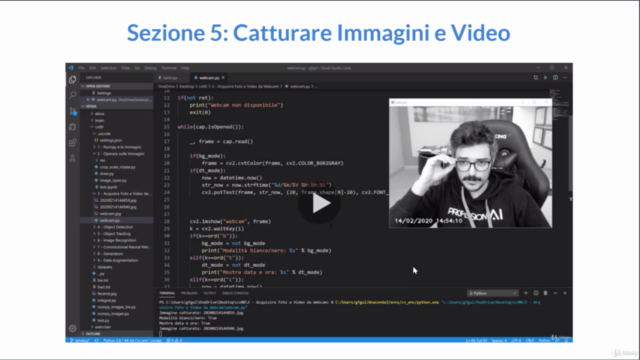
Task: Open the Go menu
Action: 137,68
